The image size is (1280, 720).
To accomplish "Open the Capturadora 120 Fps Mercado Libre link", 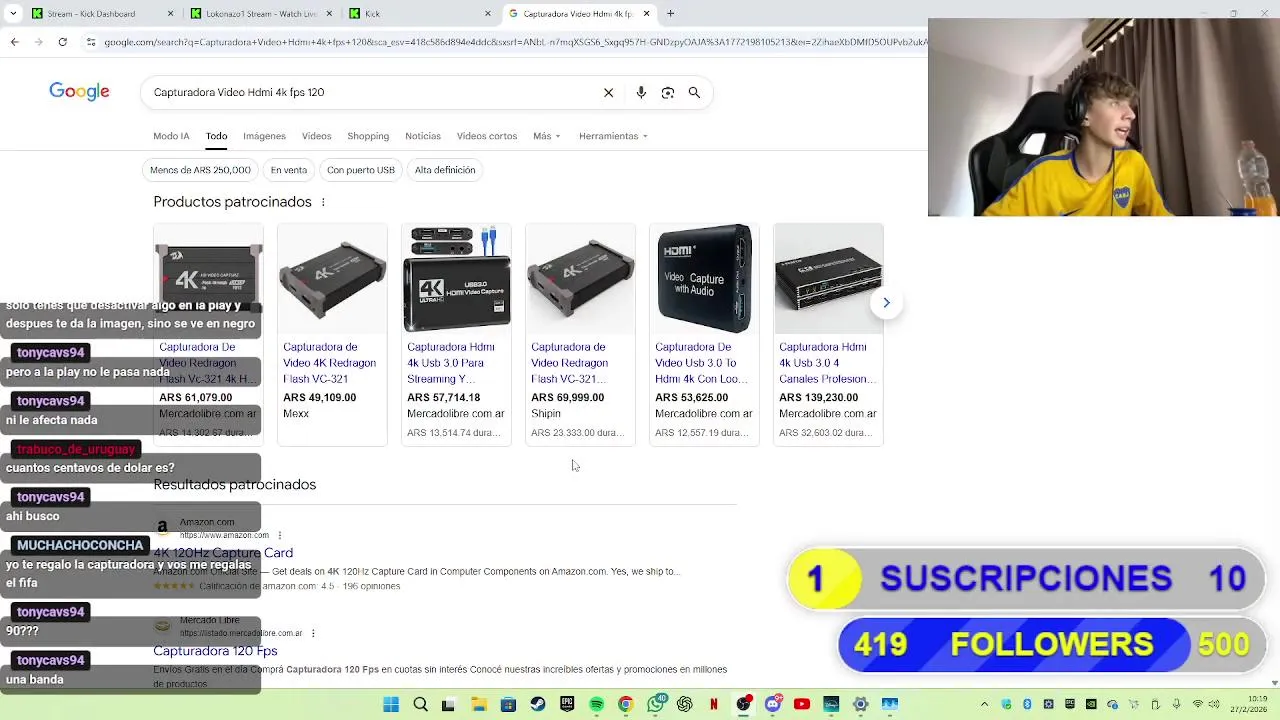I will click(215, 651).
